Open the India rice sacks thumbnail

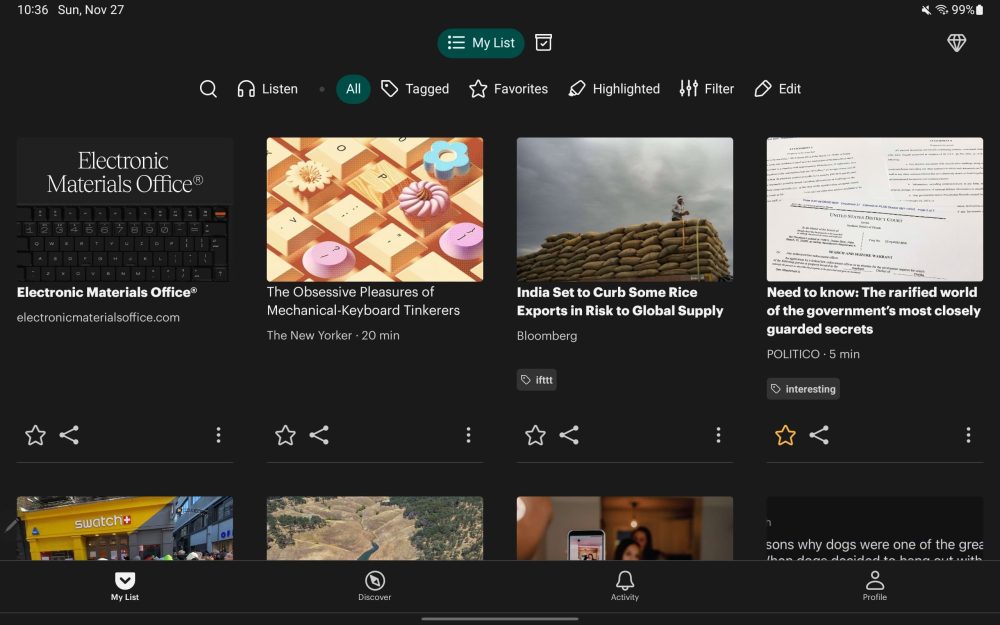click(625, 209)
